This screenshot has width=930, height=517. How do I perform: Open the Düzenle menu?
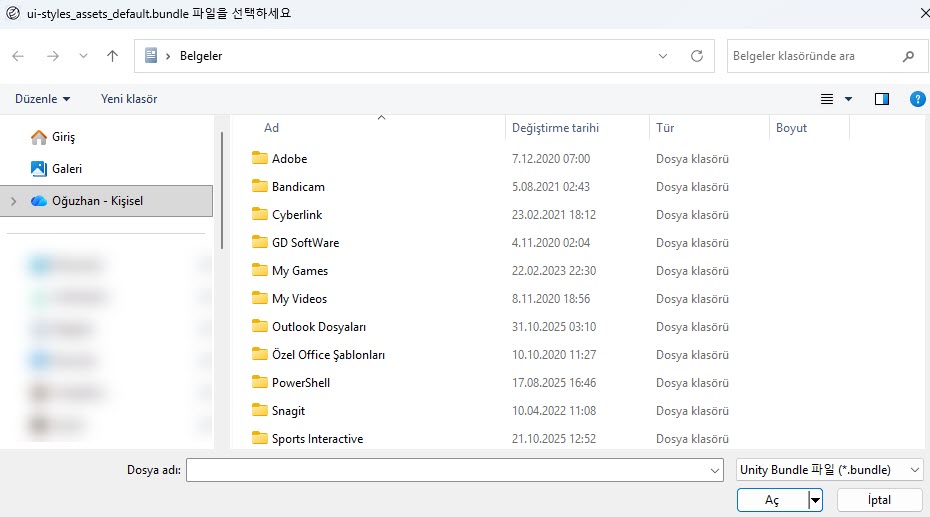(x=42, y=99)
